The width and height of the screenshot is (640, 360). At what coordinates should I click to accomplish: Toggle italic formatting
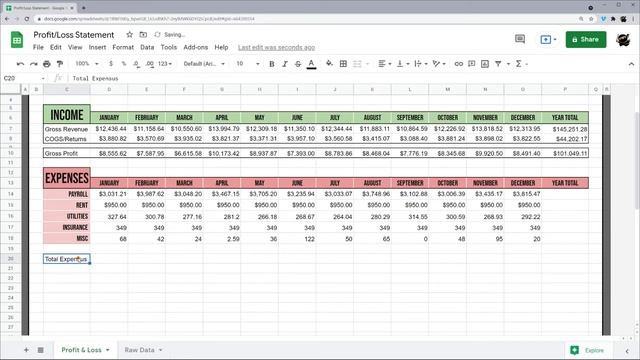click(285, 64)
